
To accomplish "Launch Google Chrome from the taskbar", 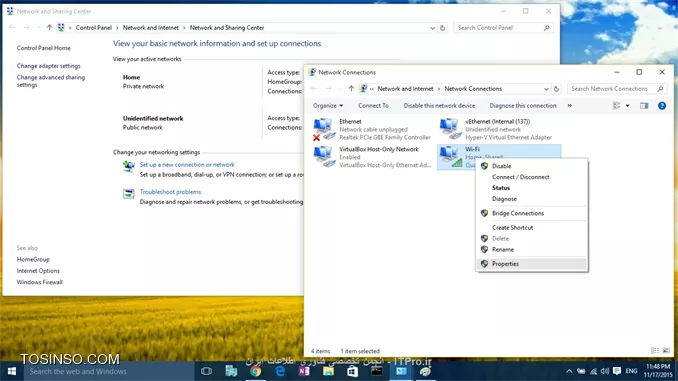I will pos(255,371).
